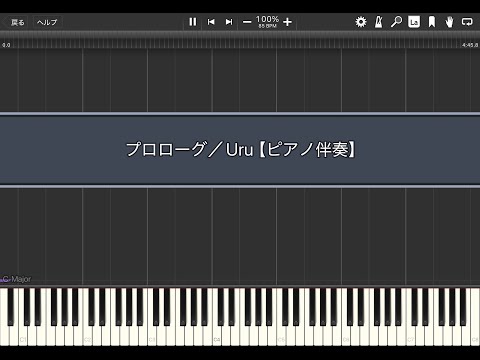This screenshot has width=480, height=360.
Task: Toggle the metronome icon
Action: click(379, 22)
